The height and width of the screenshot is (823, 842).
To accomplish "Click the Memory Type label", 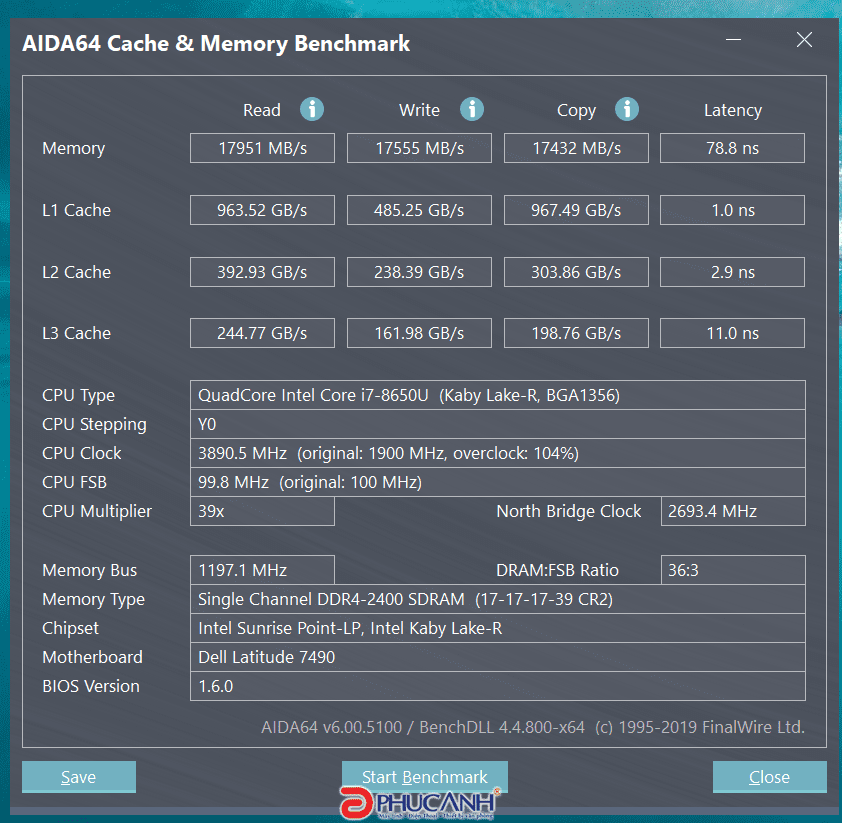I will pyautogui.click(x=93, y=600).
